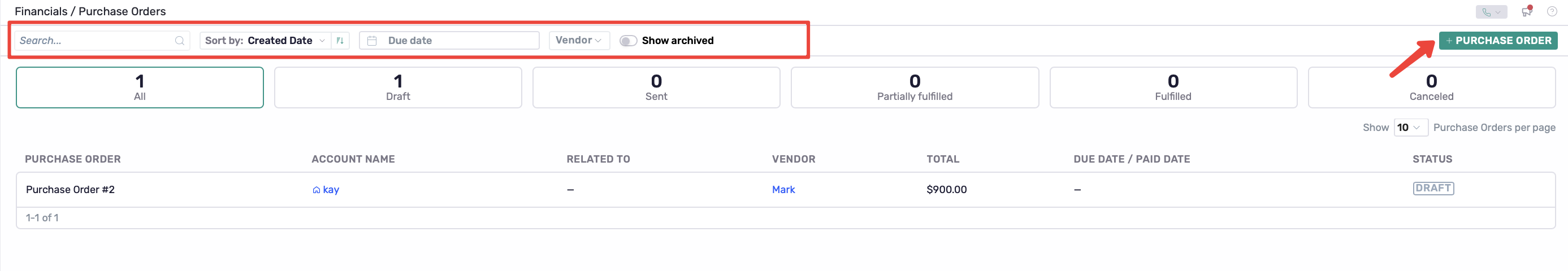Open the phone call dropdown icon
This screenshot has height=271, width=1568.
point(1491,11)
